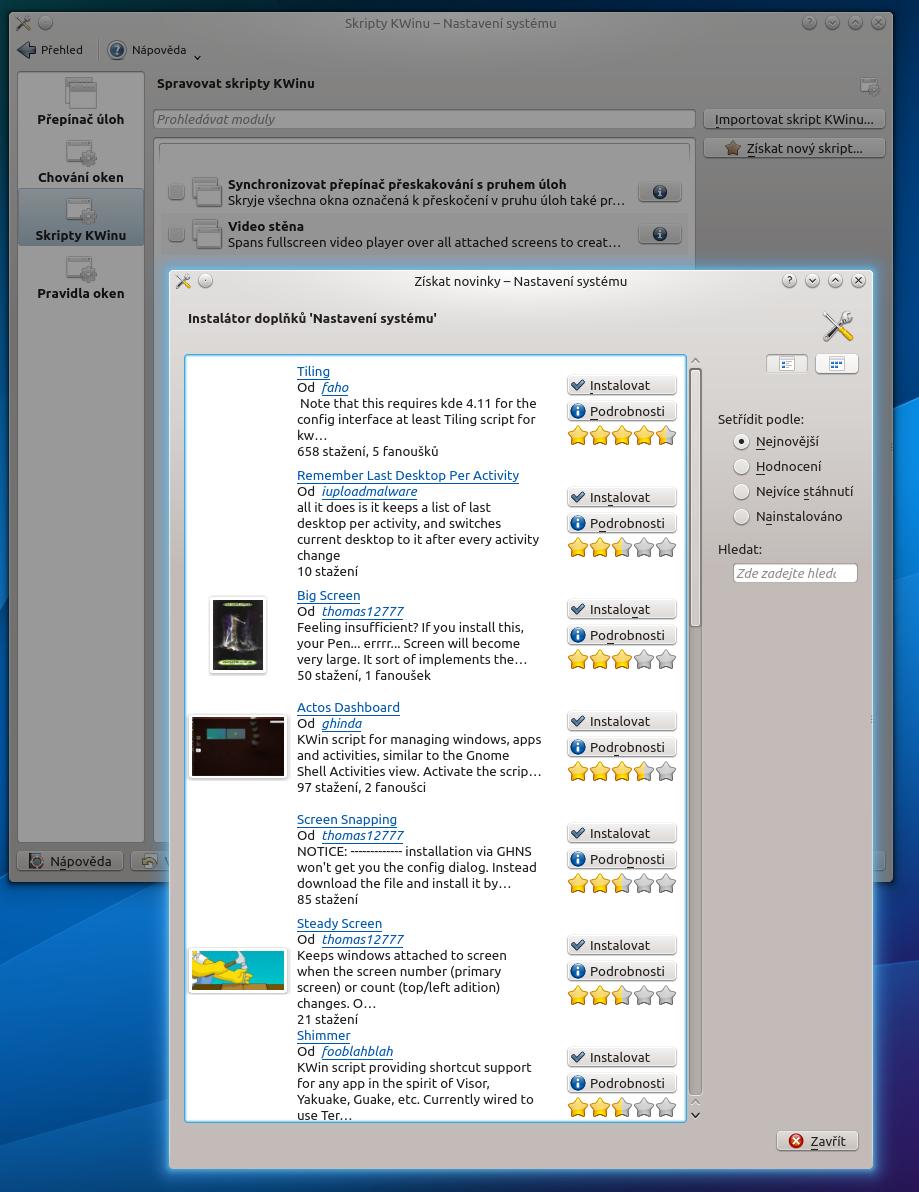Viewport: 919px width, 1192px height.
Task: Click Steady Screen preview thumbnail
Action: 238,970
